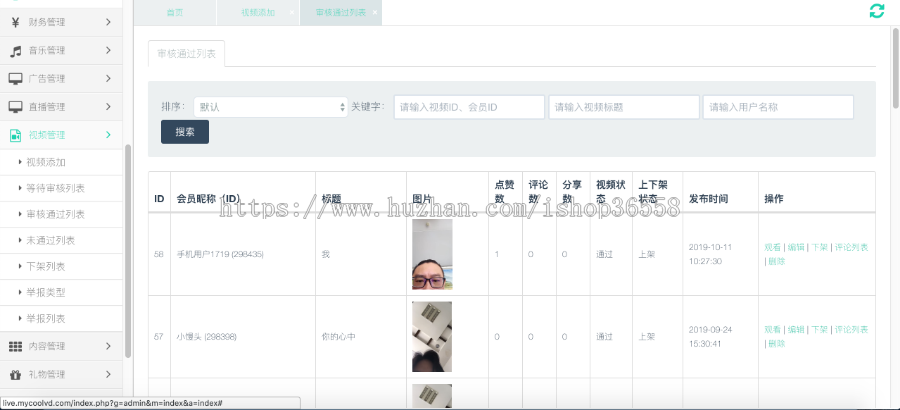Click the 搜索 button

185,132
